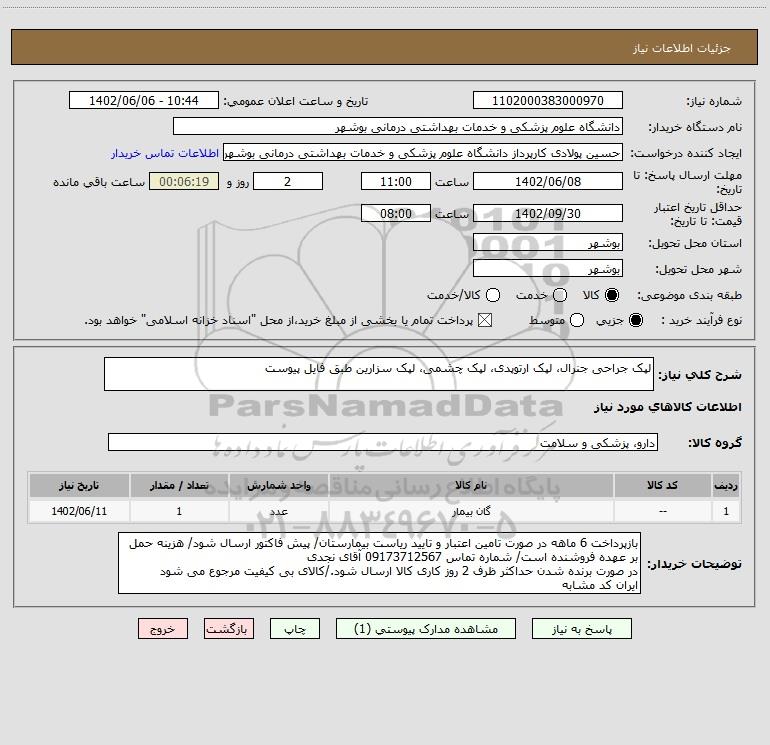Open مشاهده مدارک پیوستی (1) button
Viewport: 770px width, 745px height.
pyautogui.click(x=426, y=629)
